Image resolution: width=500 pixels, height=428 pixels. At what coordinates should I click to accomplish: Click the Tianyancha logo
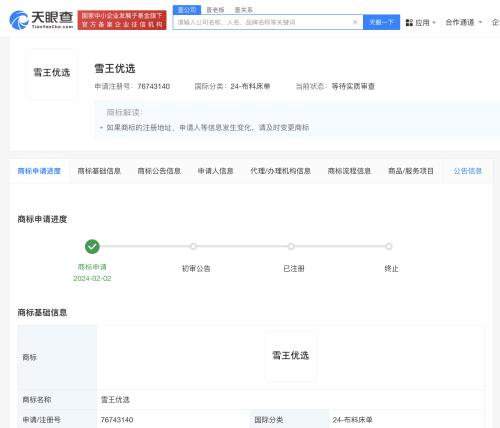coord(41,20)
